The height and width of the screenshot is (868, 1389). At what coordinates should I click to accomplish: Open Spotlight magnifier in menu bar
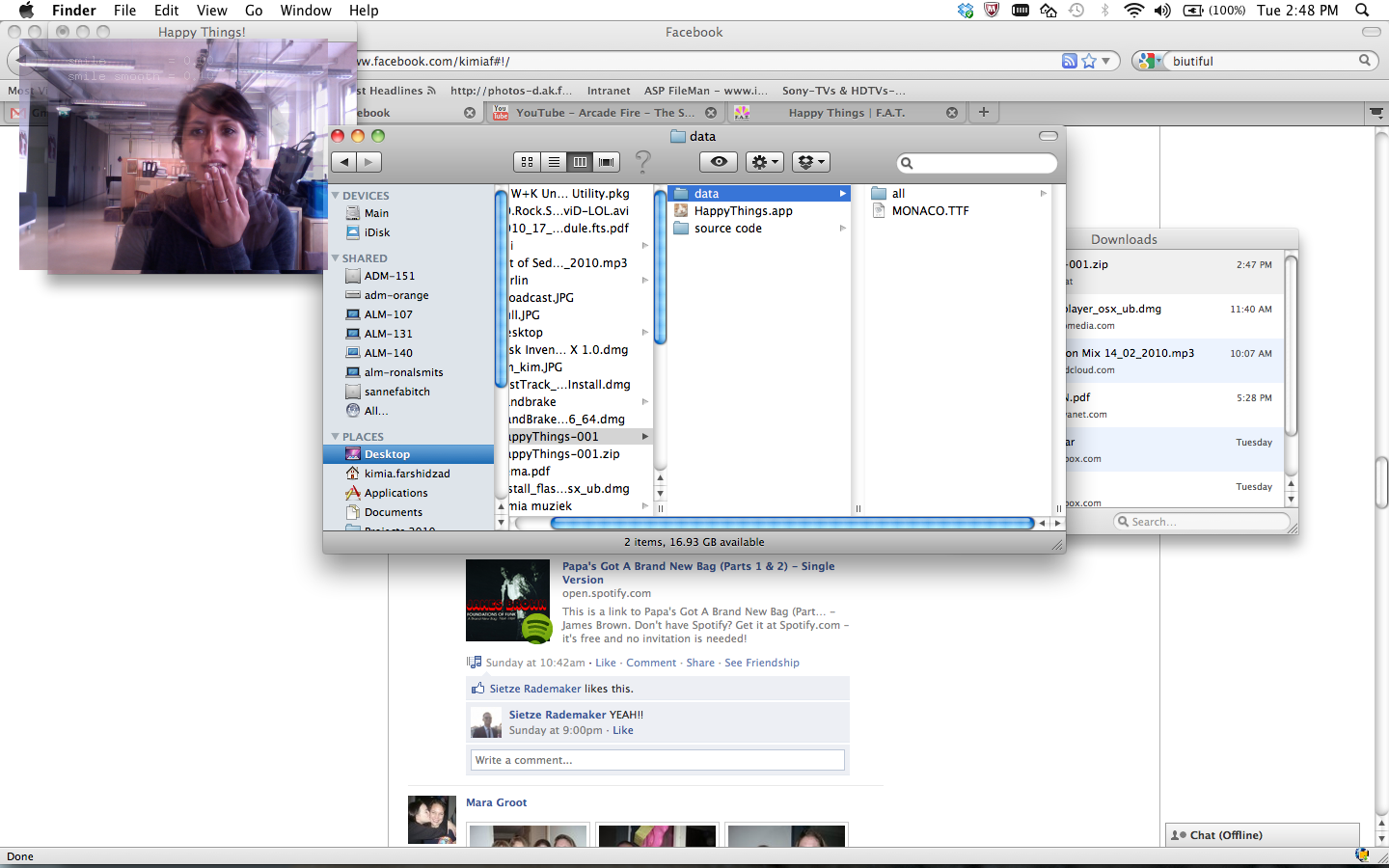(1362, 11)
